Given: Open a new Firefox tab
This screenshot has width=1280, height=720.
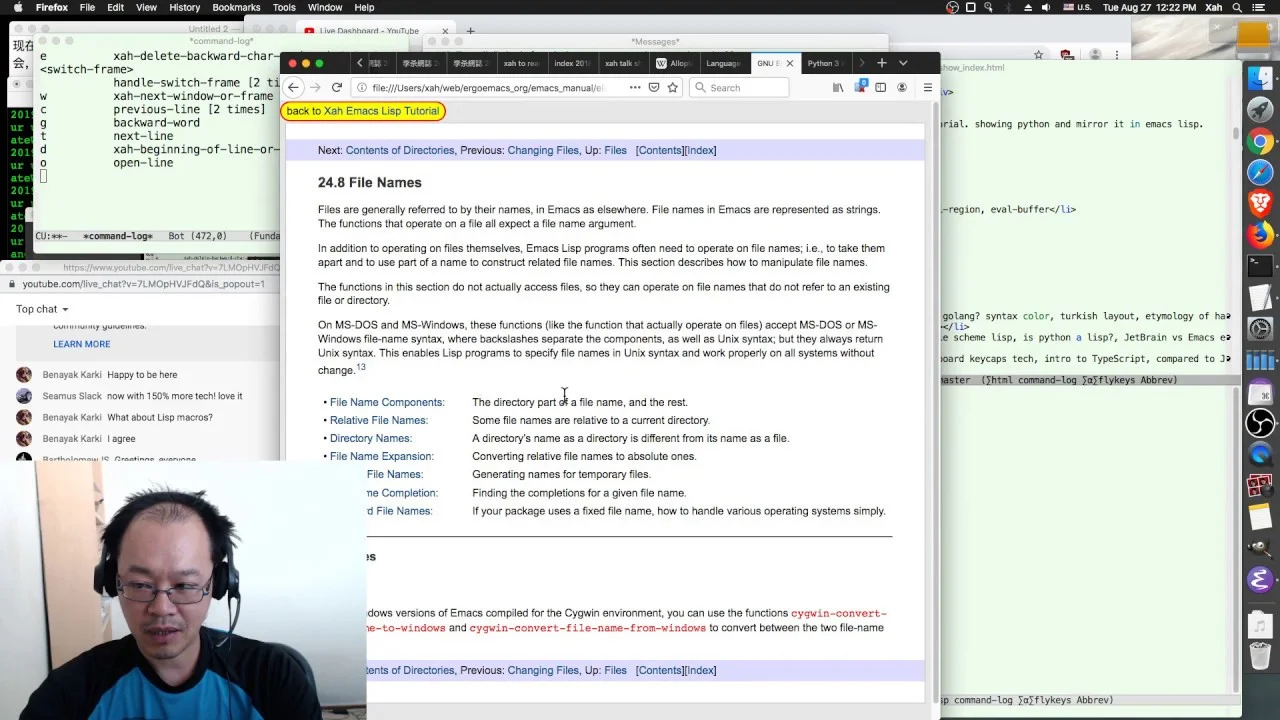Looking at the screenshot, I should pos(882,63).
